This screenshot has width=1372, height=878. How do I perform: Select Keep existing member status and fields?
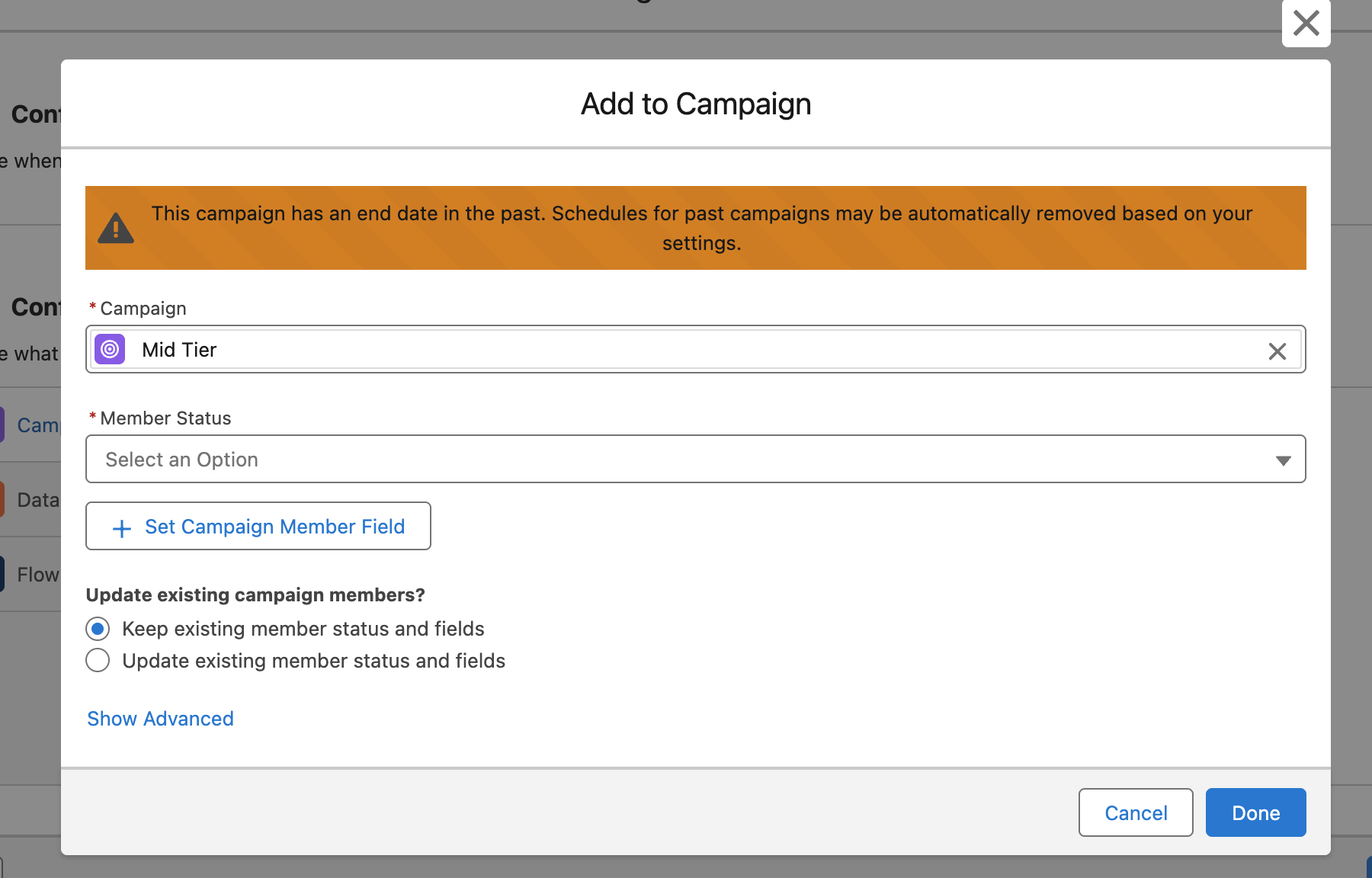pos(98,629)
